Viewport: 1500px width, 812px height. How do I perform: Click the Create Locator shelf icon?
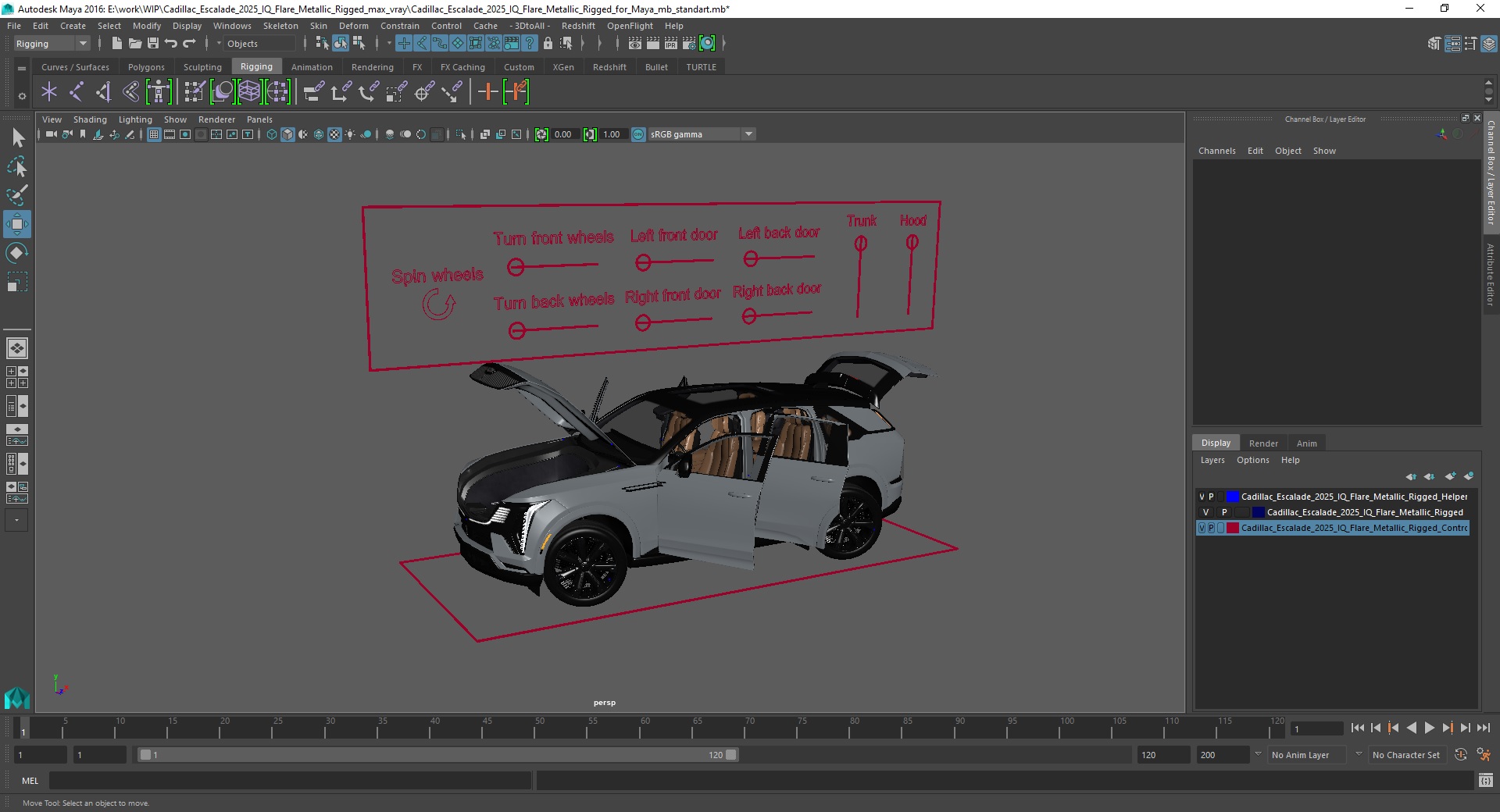tap(49, 92)
